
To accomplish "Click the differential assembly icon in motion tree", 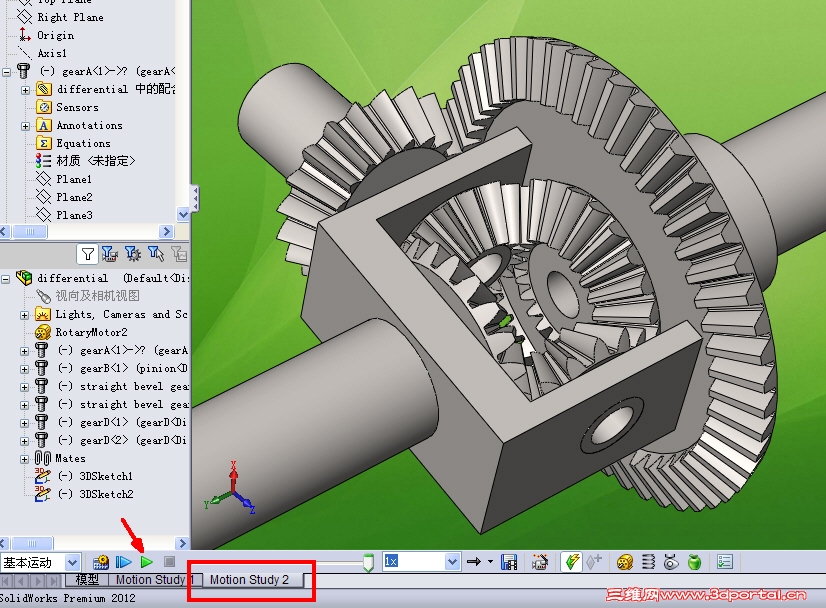I will pyautogui.click(x=24, y=278).
